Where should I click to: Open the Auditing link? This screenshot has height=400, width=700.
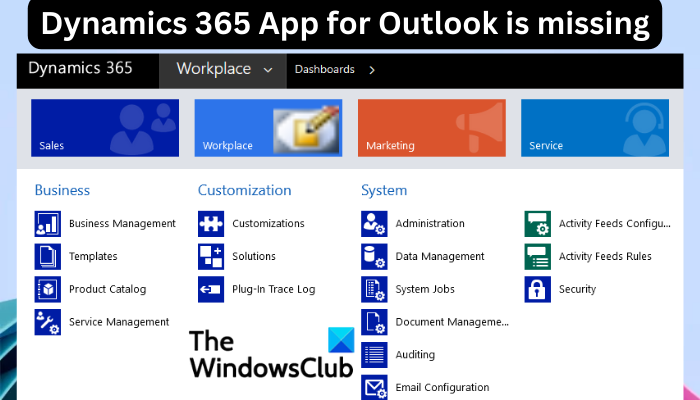pos(415,355)
